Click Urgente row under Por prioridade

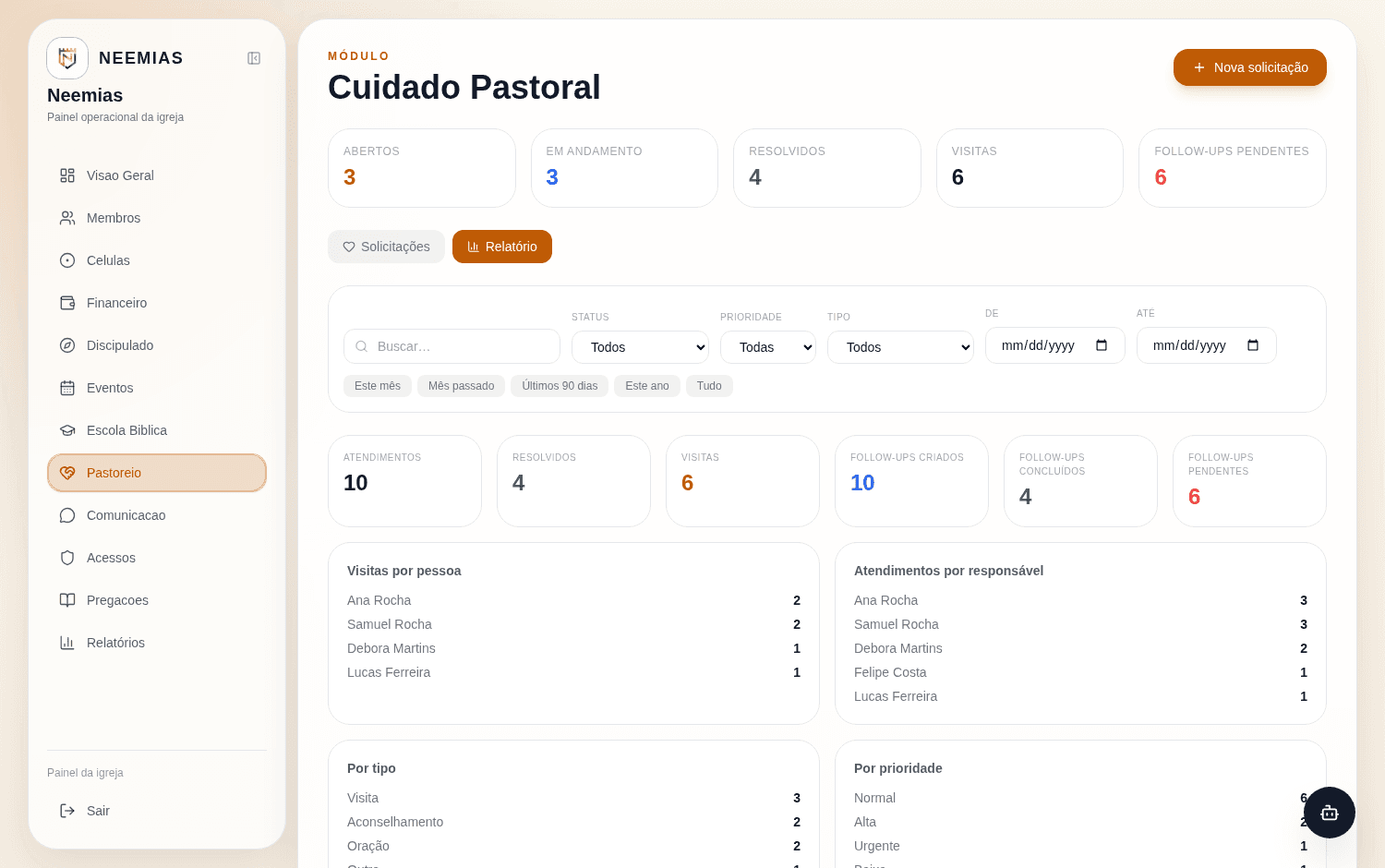tap(1080, 846)
